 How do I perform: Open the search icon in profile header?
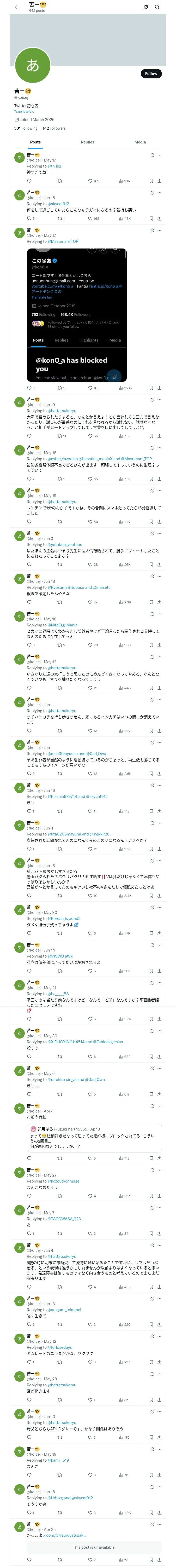(157, 7)
